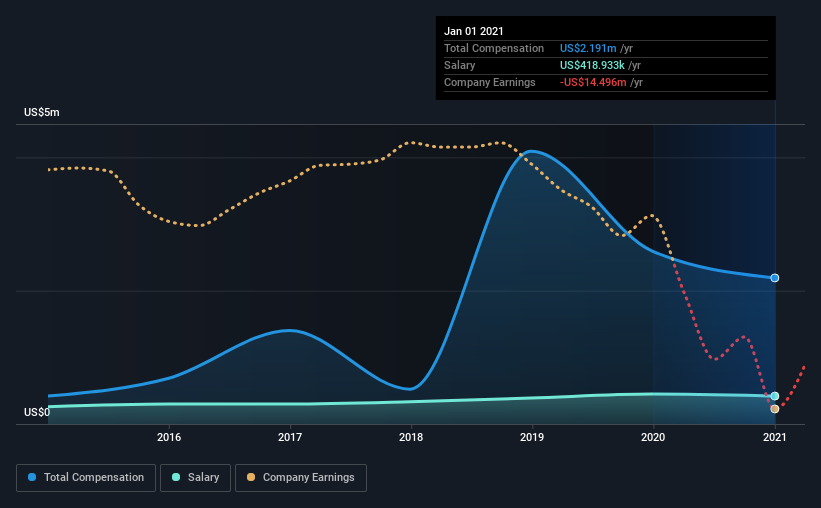Click the US$418.933k salary value
The height and width of the screenshot is (508, 821).
point(592,65)
